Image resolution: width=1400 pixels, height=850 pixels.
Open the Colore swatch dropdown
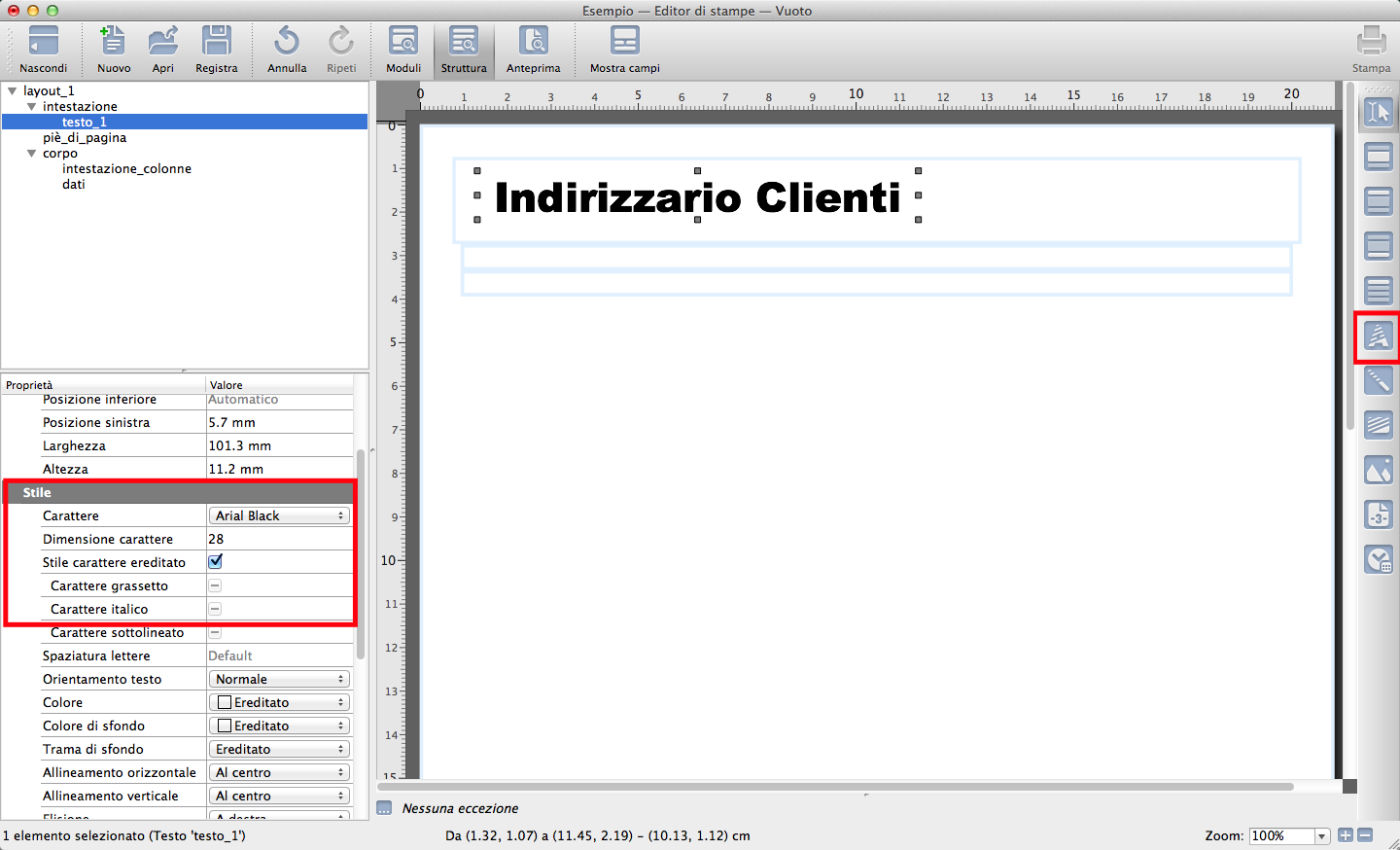click(280, 702)
